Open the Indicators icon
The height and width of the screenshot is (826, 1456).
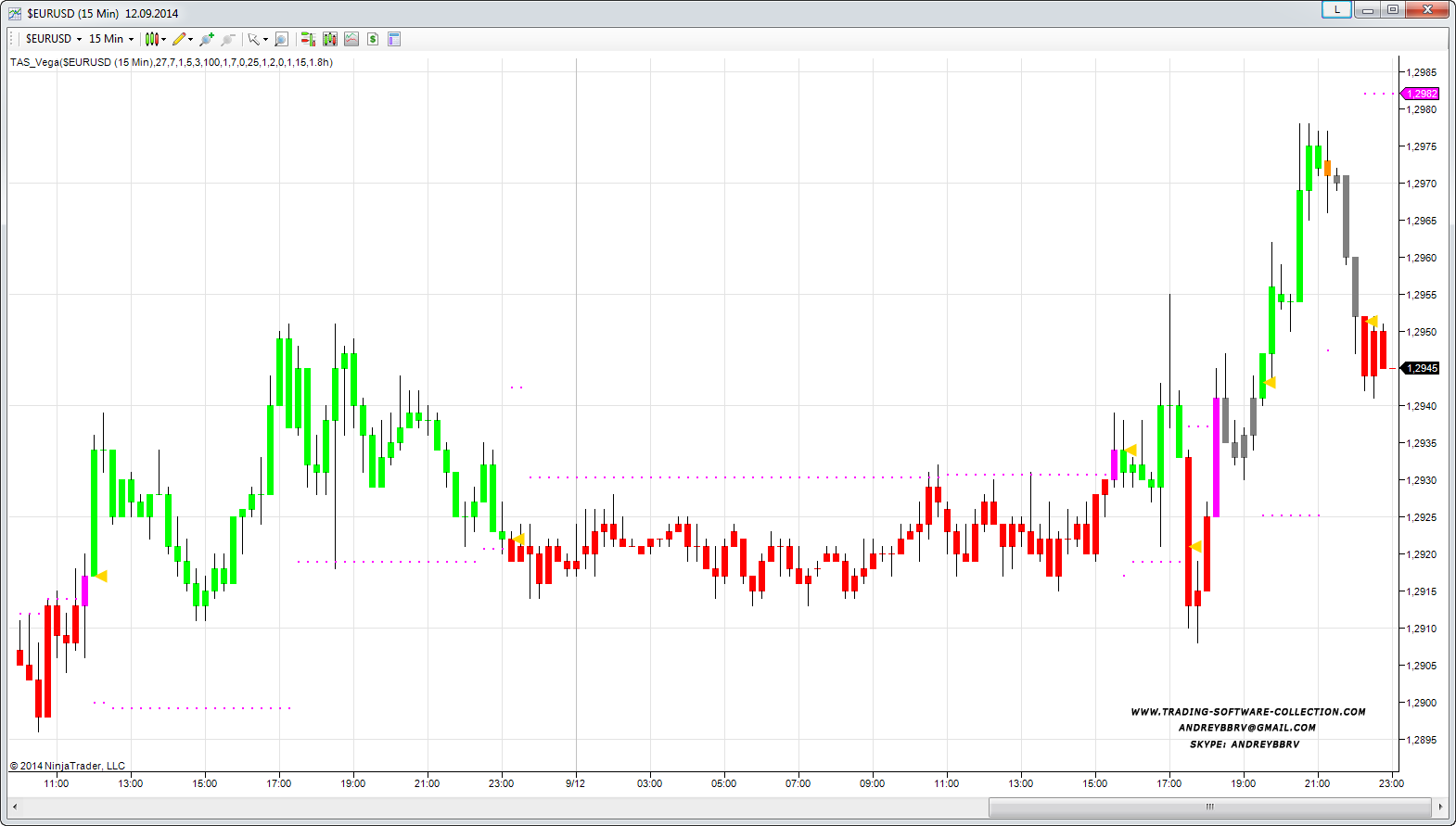tap(351, 39)
